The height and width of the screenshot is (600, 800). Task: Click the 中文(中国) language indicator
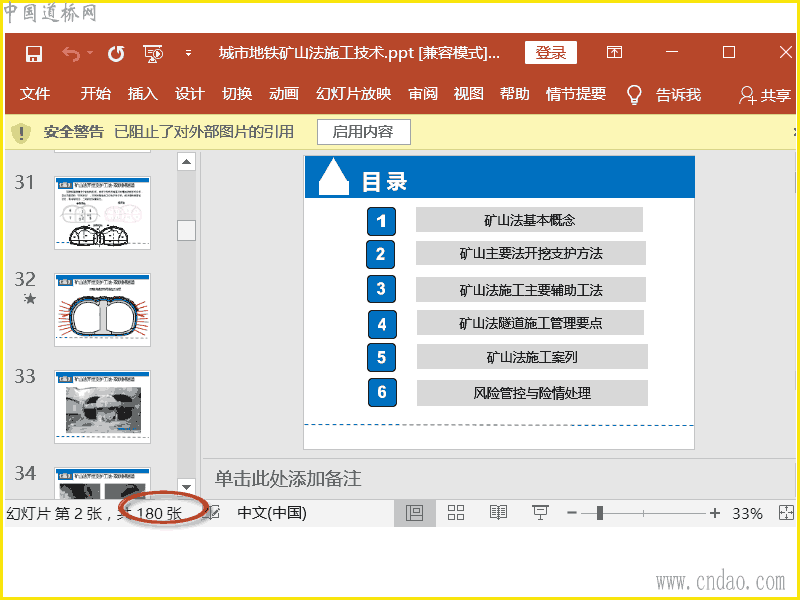(272, 513)
